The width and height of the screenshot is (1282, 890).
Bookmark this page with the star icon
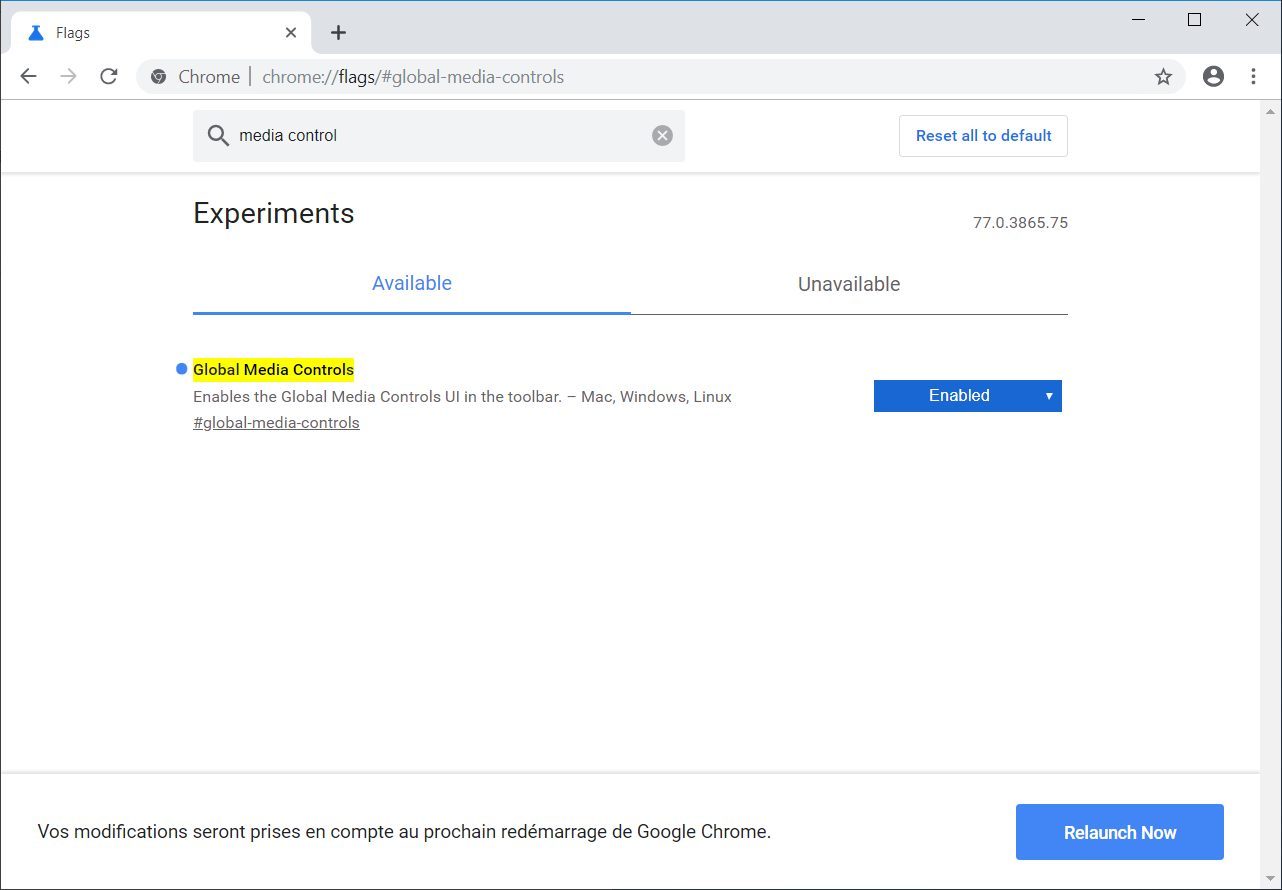pos(1163,77)
